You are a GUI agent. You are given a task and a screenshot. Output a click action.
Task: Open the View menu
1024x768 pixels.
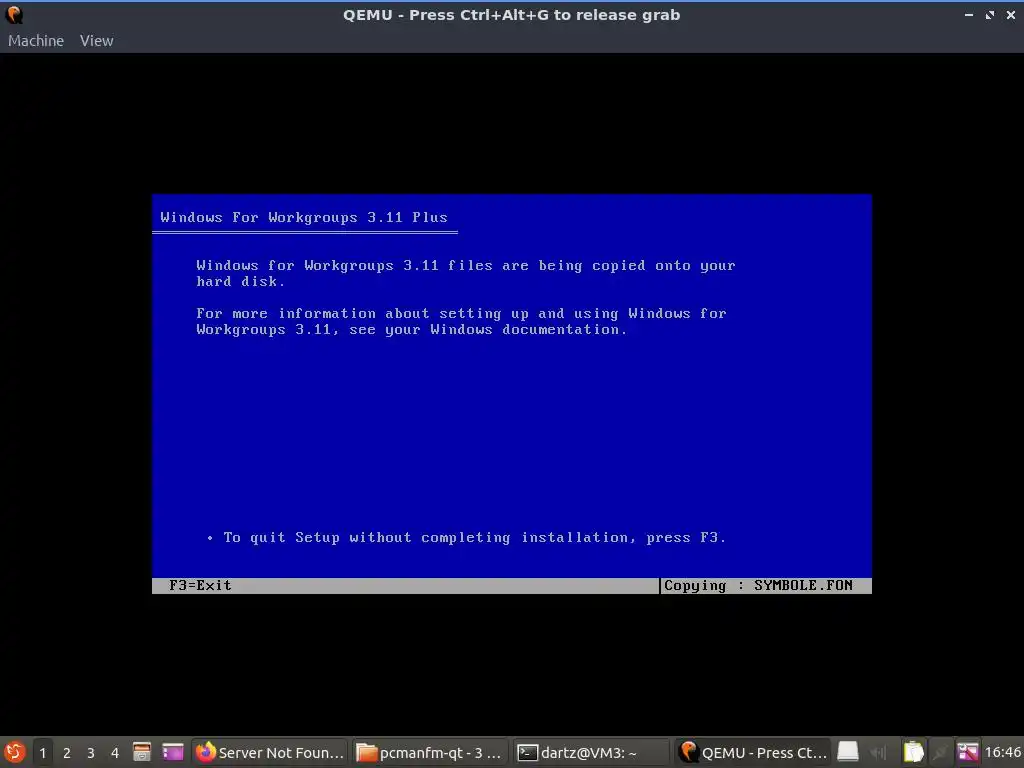(97, 40)
